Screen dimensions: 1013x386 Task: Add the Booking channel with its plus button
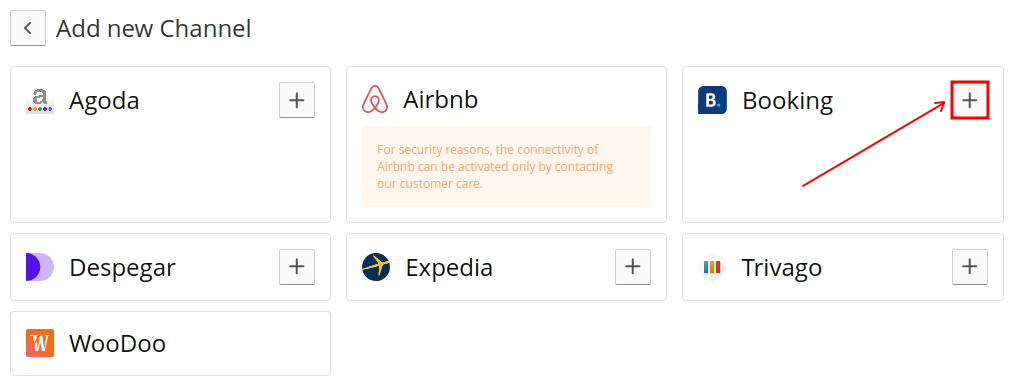[970, 100]
